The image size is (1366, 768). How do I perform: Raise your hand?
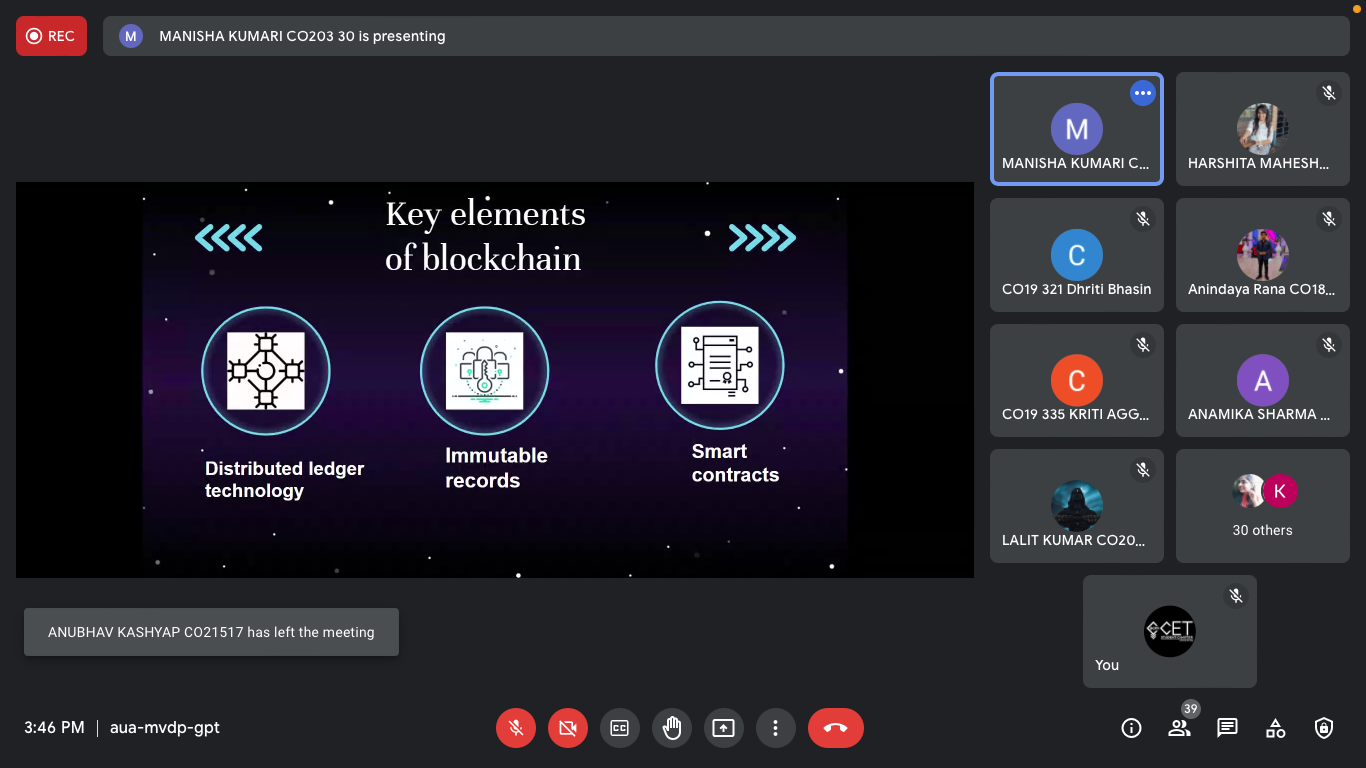coord(672,728)
